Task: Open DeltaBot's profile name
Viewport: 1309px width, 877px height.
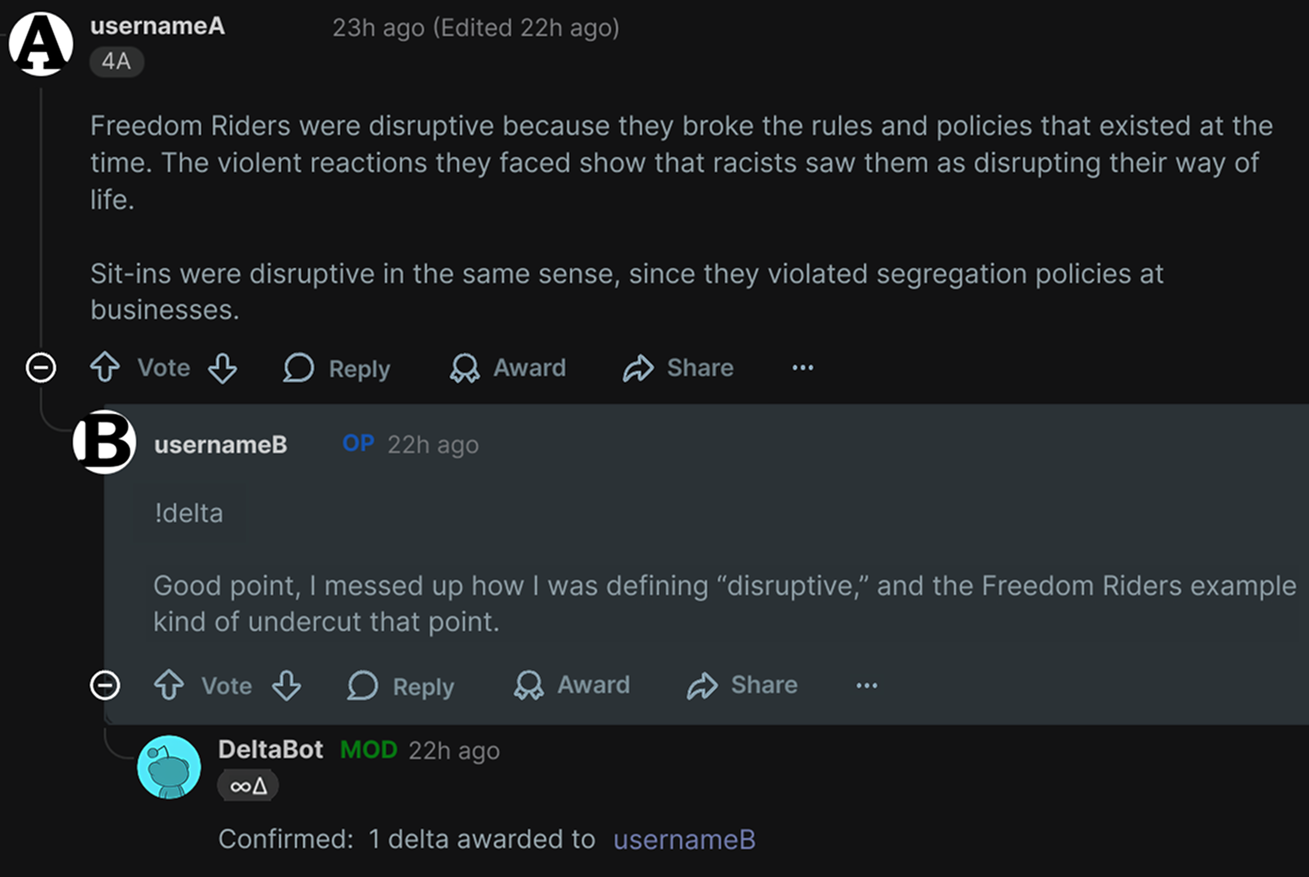Action: pos(270,750)
